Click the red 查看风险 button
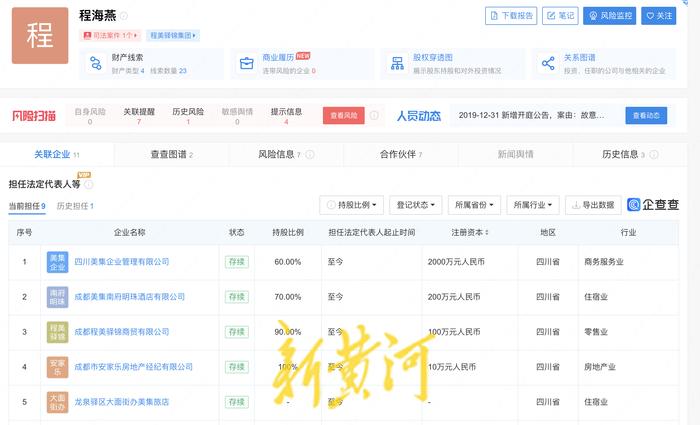The height and width of the screenshot is (425, 700). point(344,116)
